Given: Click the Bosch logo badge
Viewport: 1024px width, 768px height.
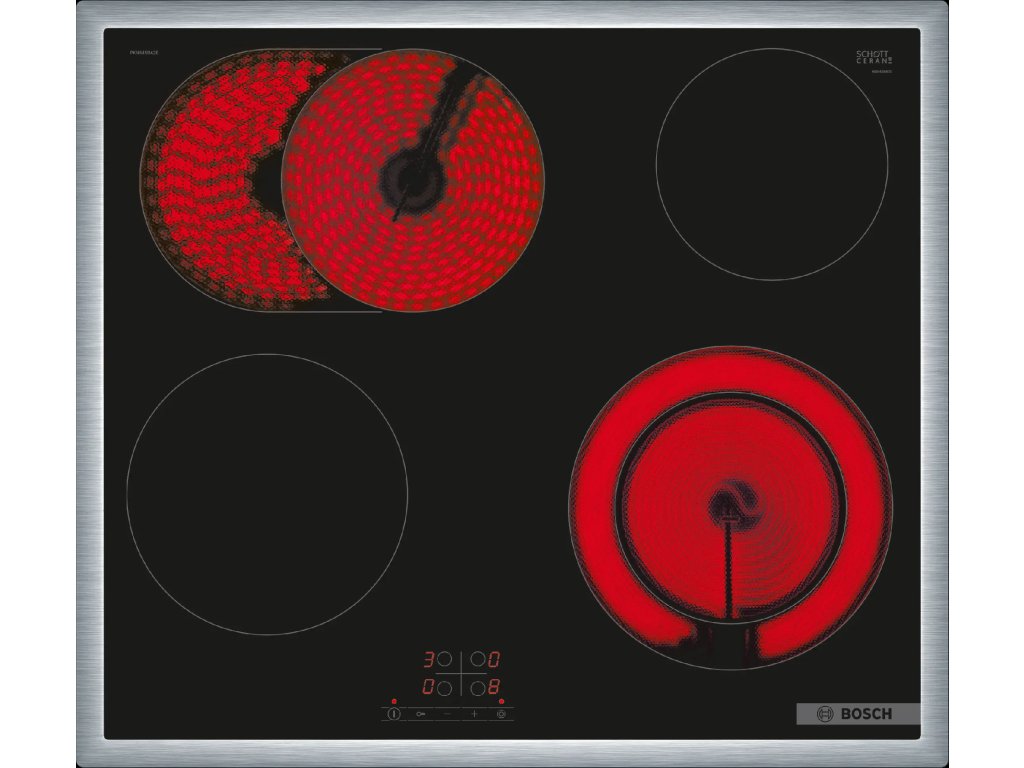Looking at the screenshot, I should [857, 714].
